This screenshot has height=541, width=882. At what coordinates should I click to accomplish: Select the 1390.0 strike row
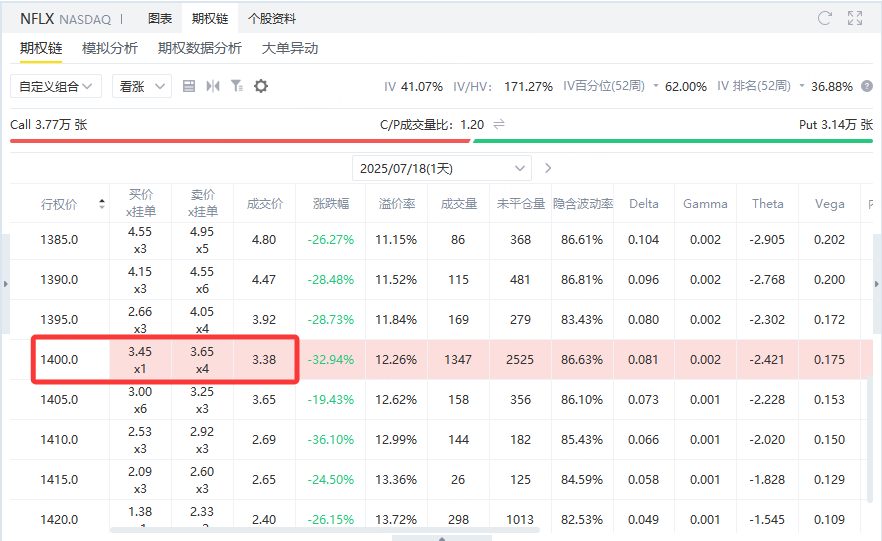click(x=441, y=279)
